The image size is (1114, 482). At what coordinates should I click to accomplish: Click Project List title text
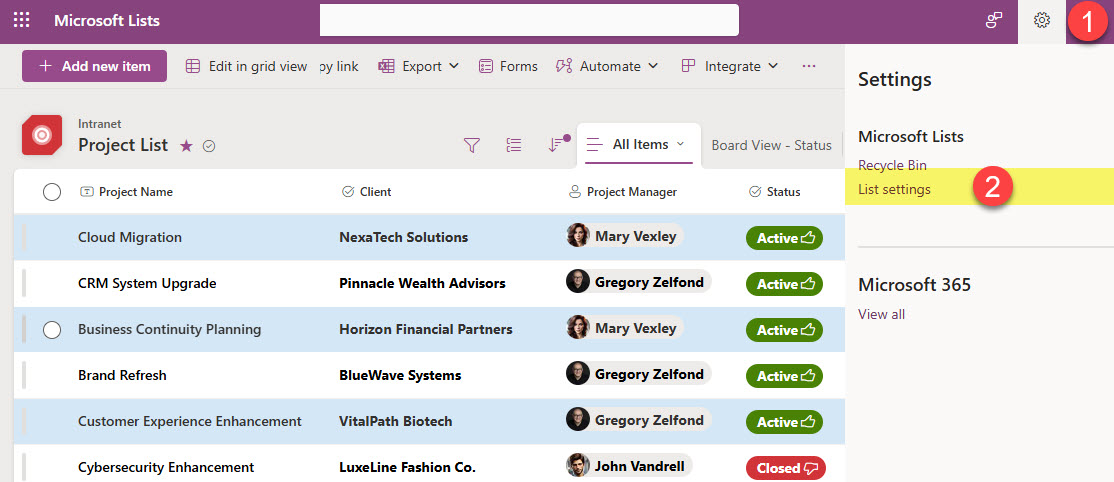pos(123,145)
